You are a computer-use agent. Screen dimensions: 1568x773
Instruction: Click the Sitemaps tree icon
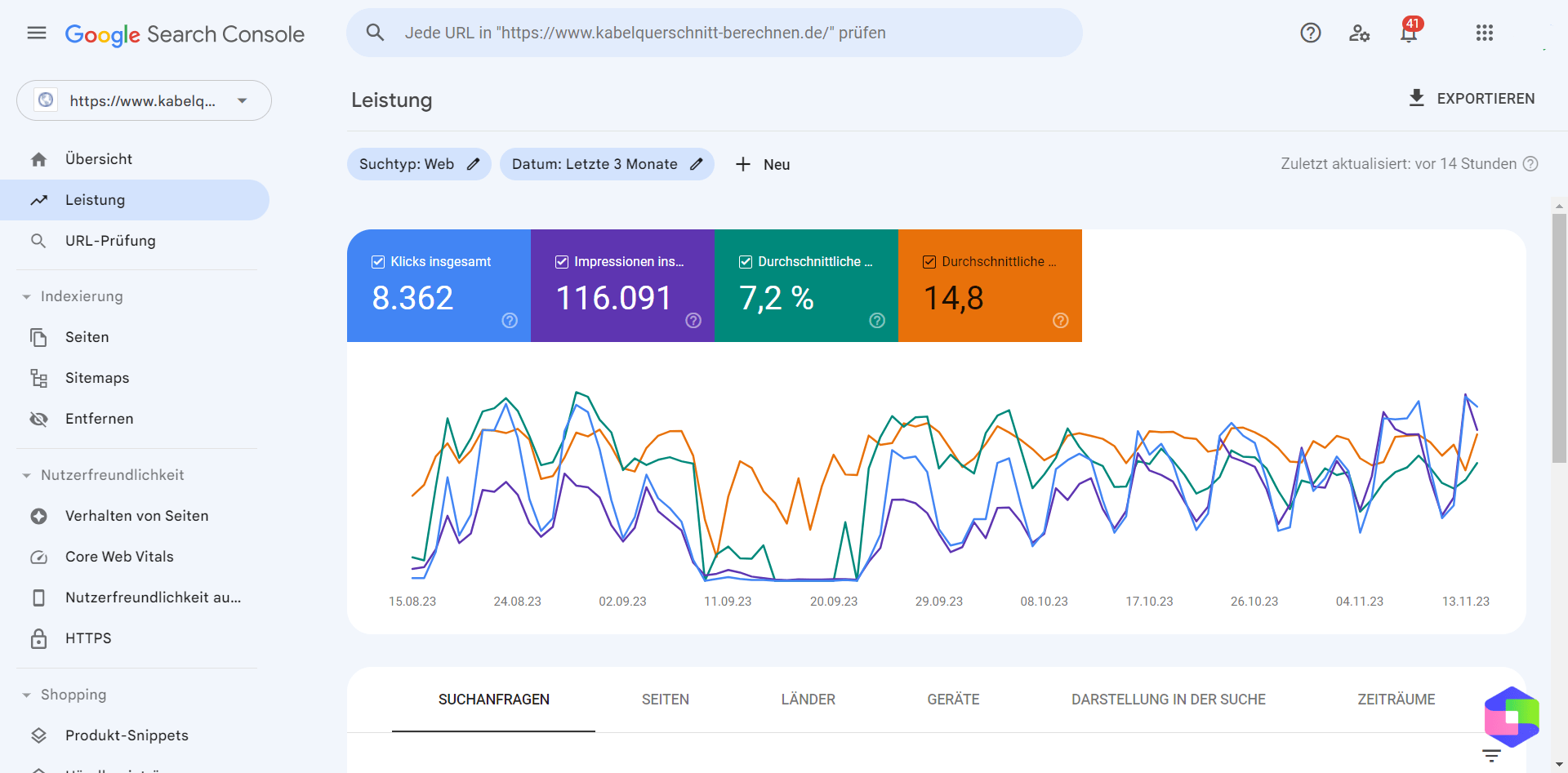(x=38, y=378)
